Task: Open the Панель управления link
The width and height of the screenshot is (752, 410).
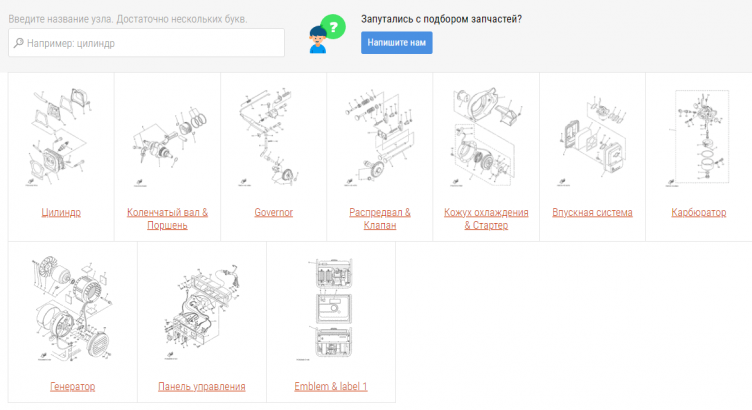Action: (x=201, y=386)
